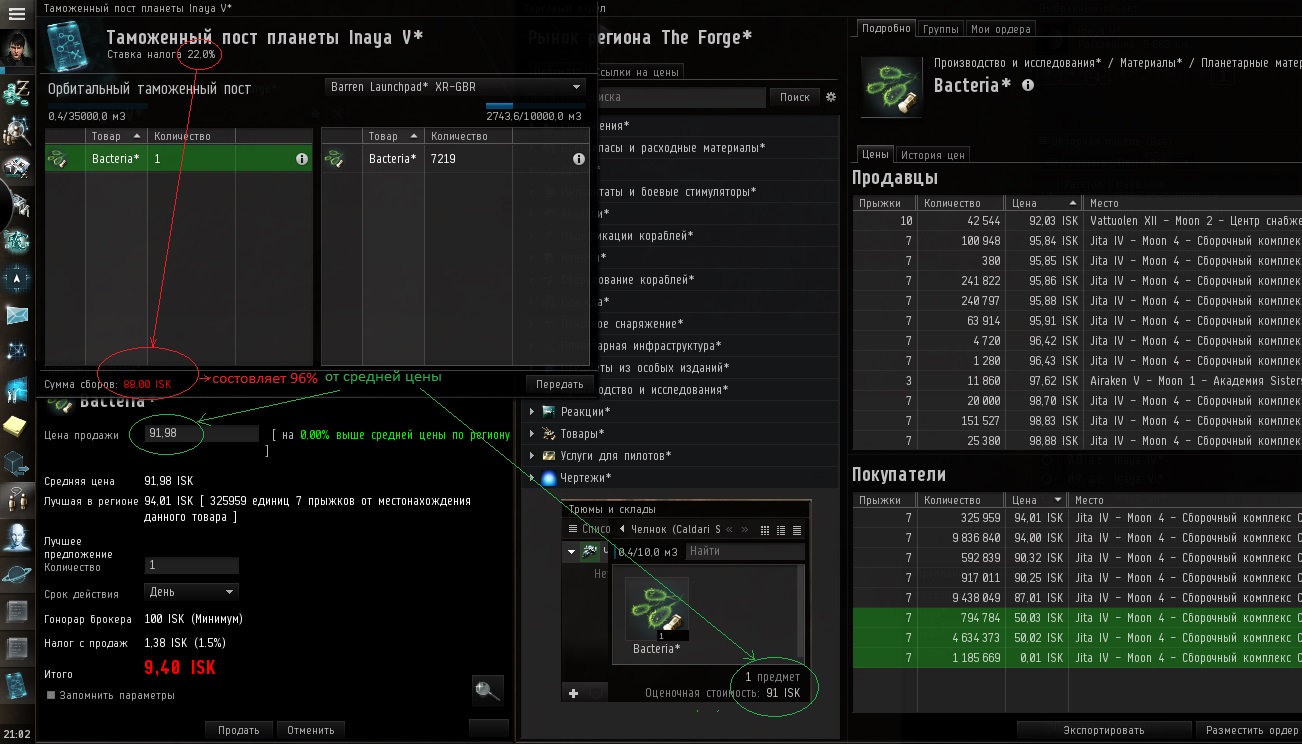Viewport: 1302px width, 744px height.
Task: Open the agent face icon in Neocom
Action: [17, 538]
